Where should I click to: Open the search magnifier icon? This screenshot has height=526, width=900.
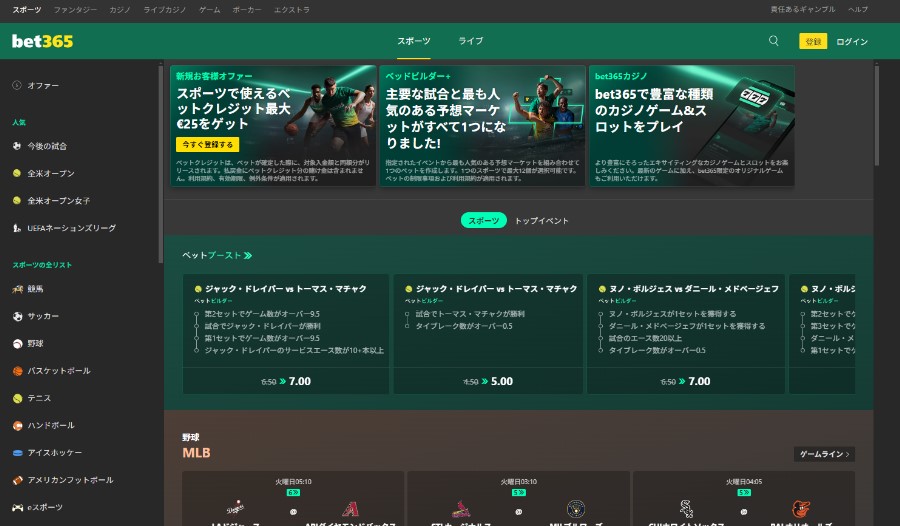point(774,41)
